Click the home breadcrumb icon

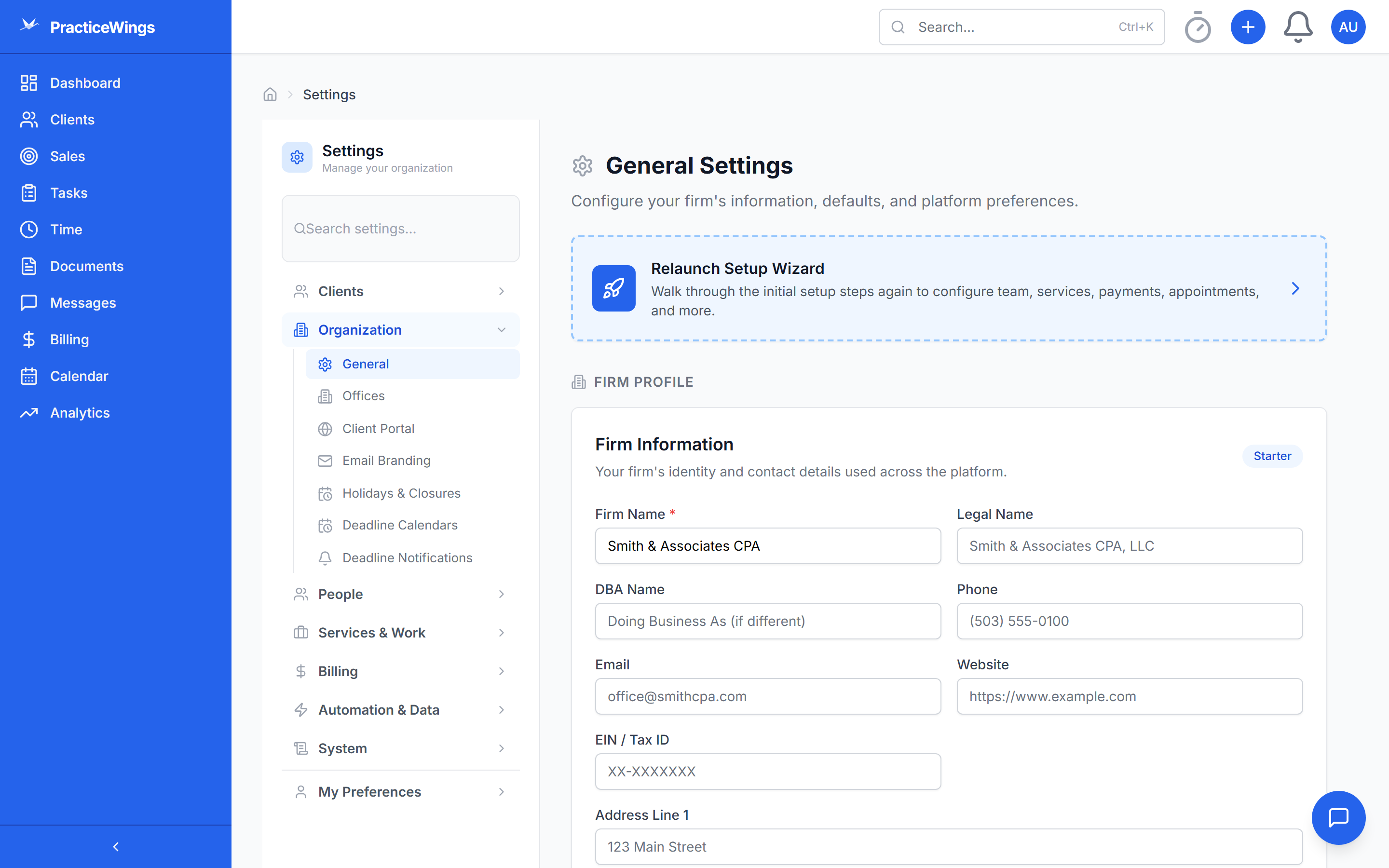[x=270, y=94]
